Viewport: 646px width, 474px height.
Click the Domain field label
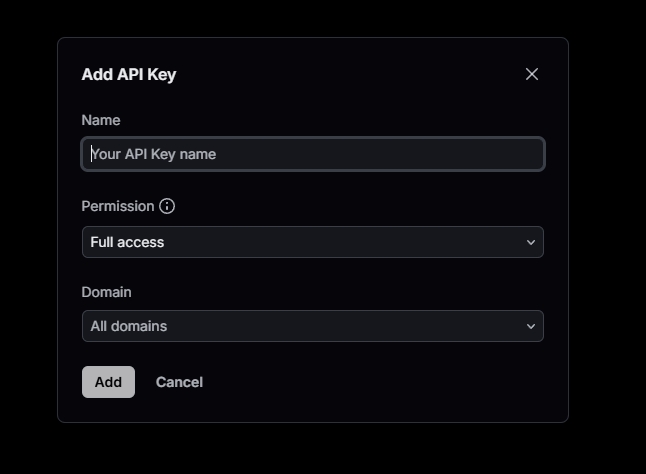pos(106,292)
